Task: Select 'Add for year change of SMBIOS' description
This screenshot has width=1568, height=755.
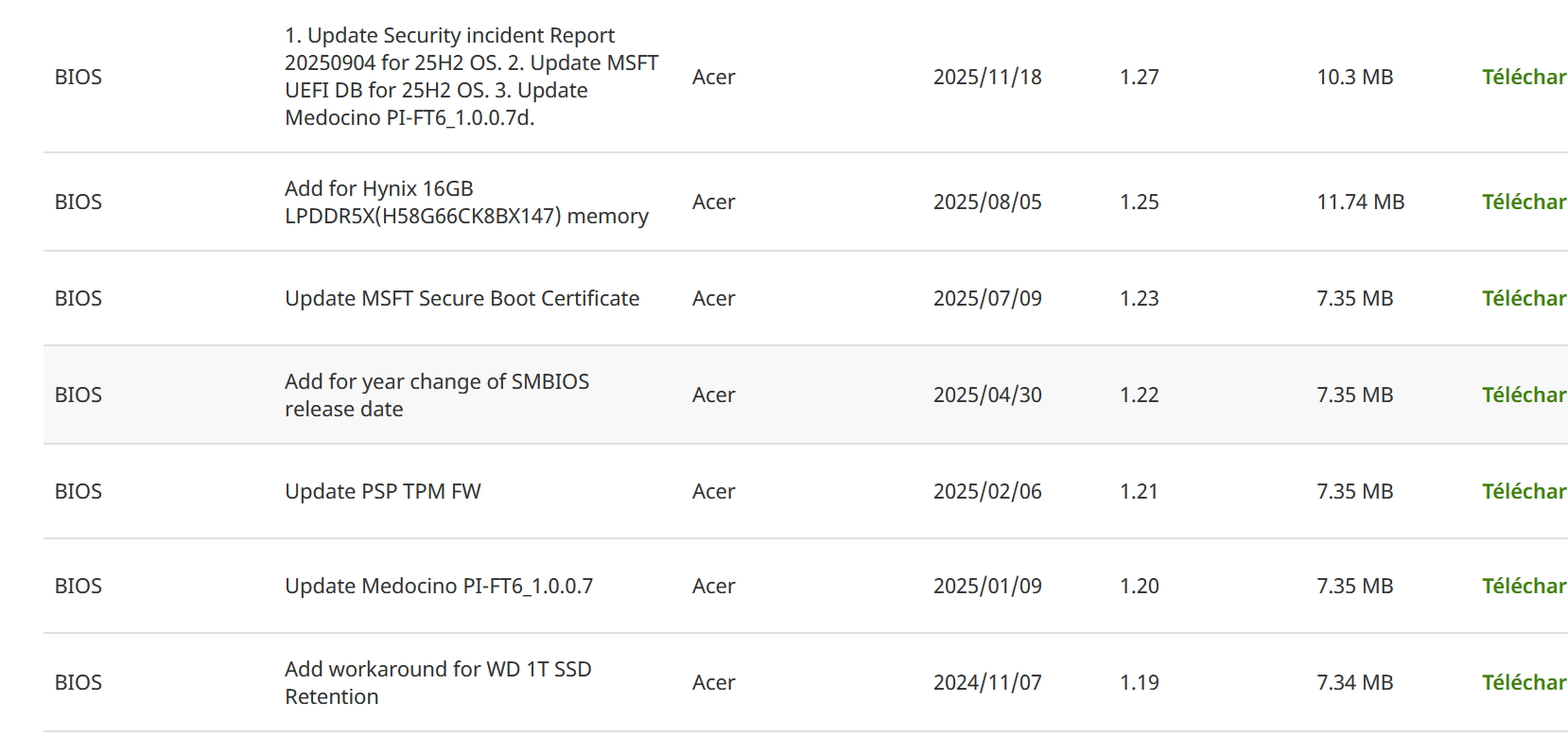Action: (x=437, y=395)
